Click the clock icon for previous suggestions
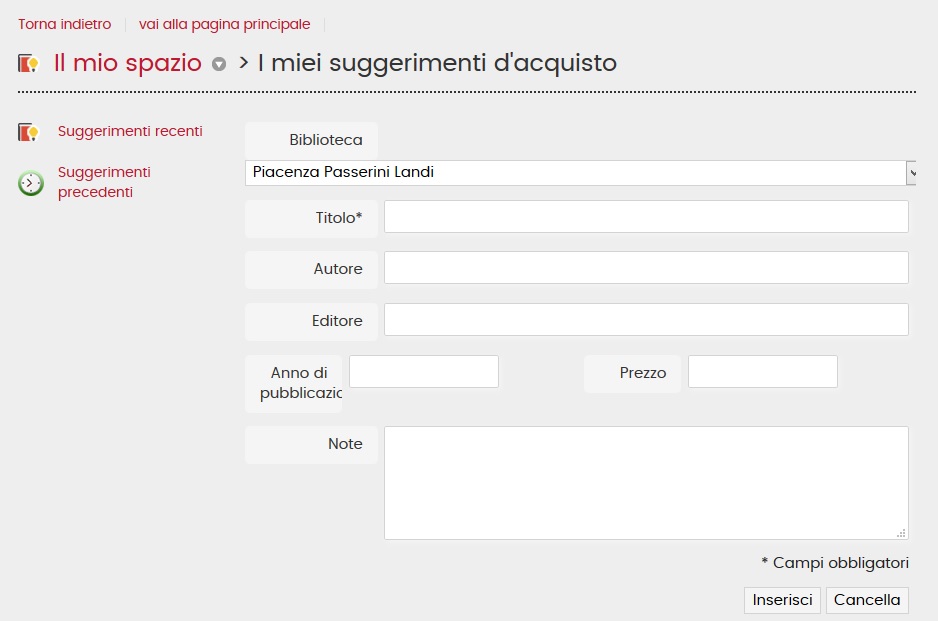 (31, 183)
